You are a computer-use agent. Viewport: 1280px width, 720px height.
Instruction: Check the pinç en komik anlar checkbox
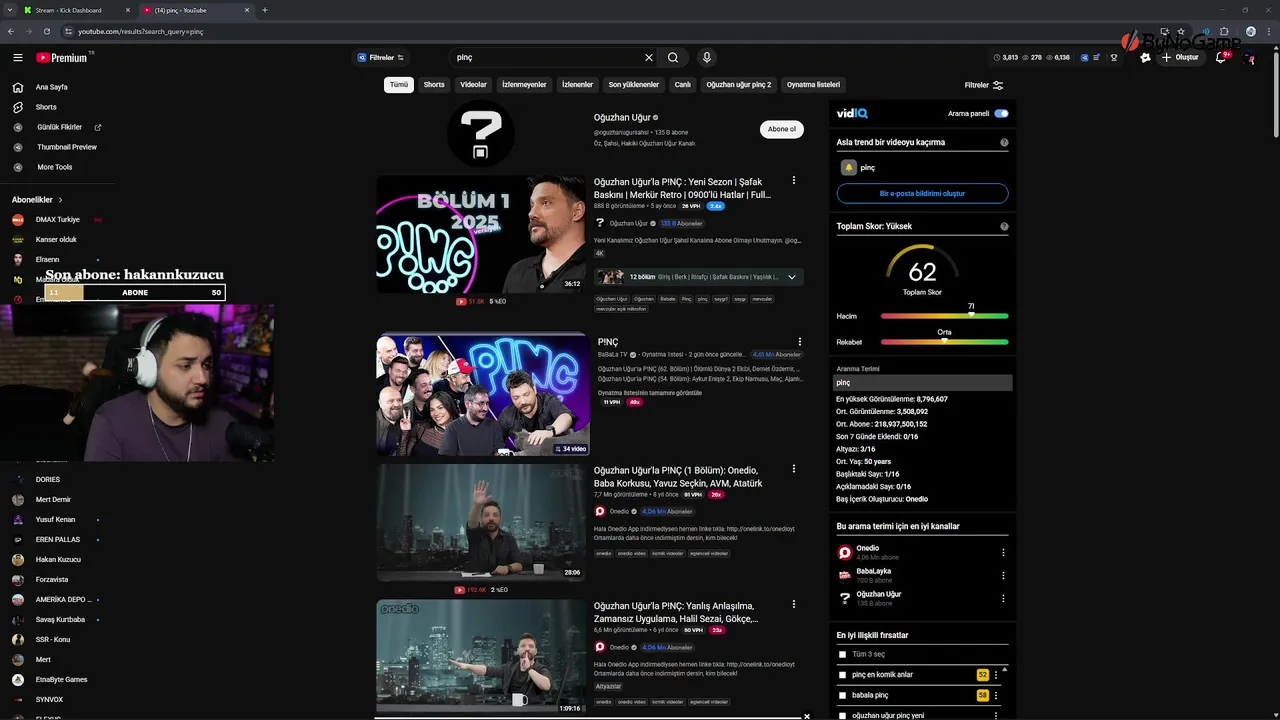(x=842, y=675)
